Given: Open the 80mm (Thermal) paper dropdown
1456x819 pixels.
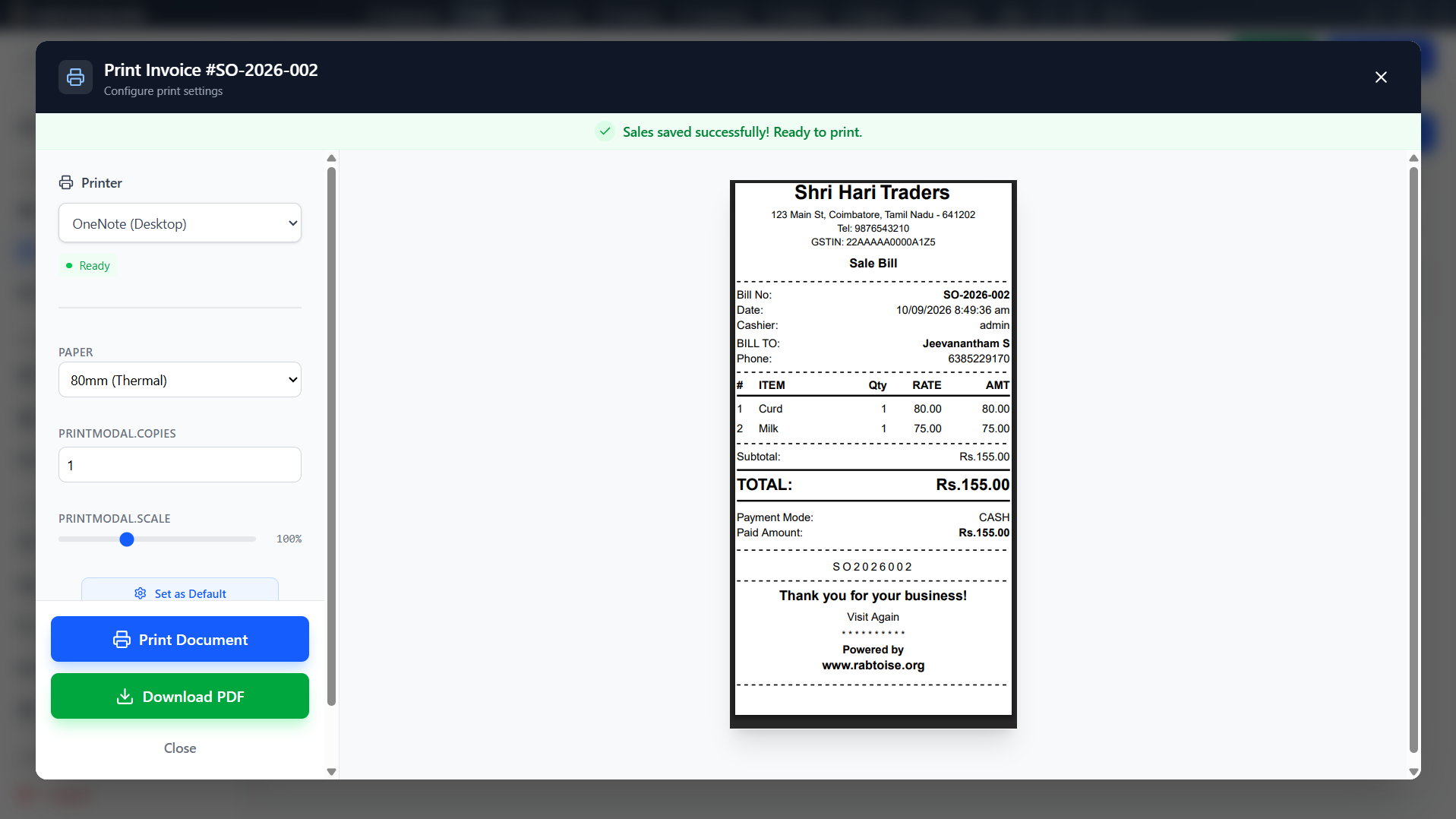Looking at the screenshot, I should pos(180,380).
